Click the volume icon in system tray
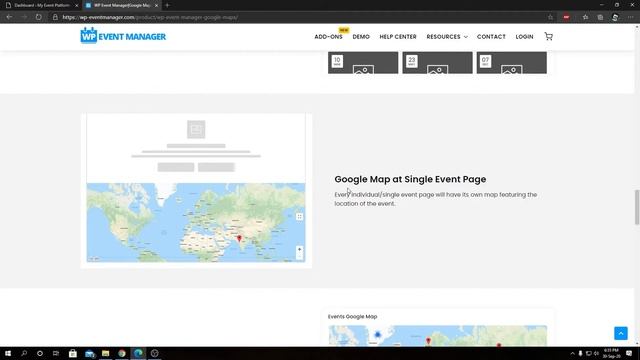The image size is (640, 360). pos(596,353)
